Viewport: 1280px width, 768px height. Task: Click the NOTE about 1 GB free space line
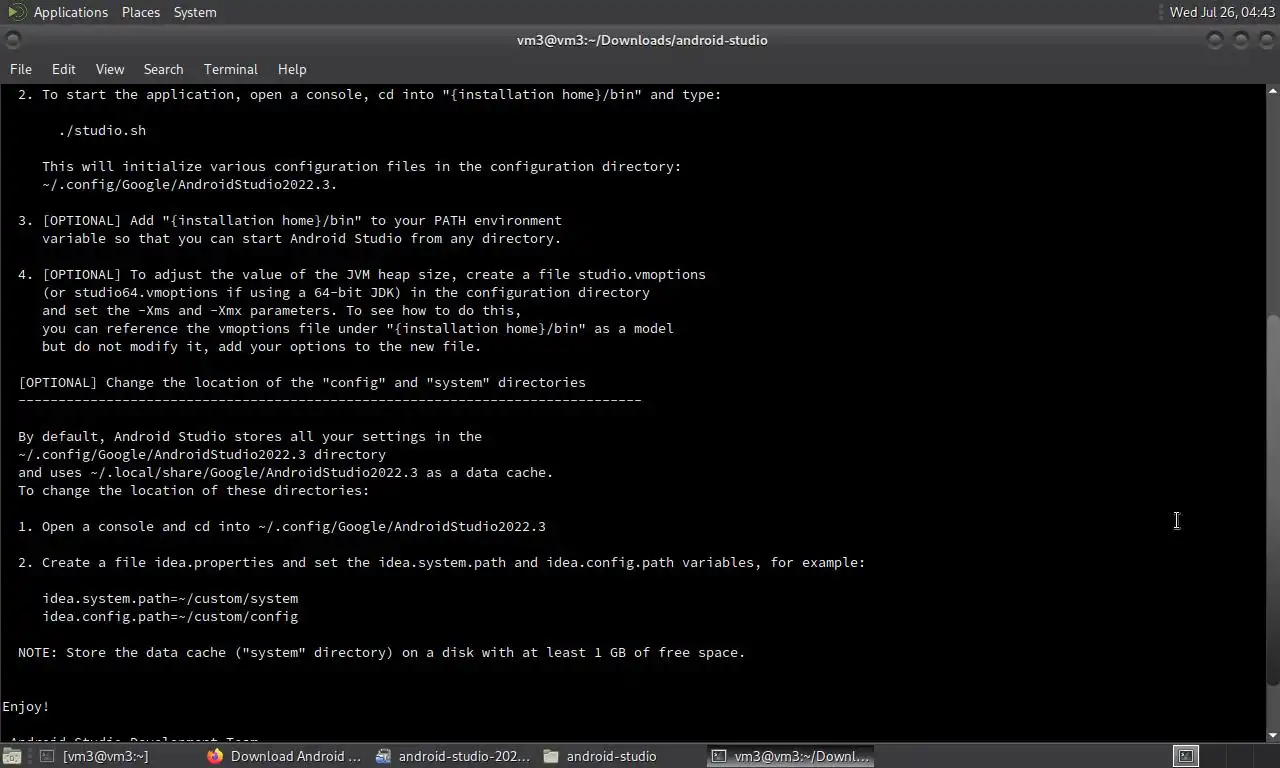coord(382,652)
